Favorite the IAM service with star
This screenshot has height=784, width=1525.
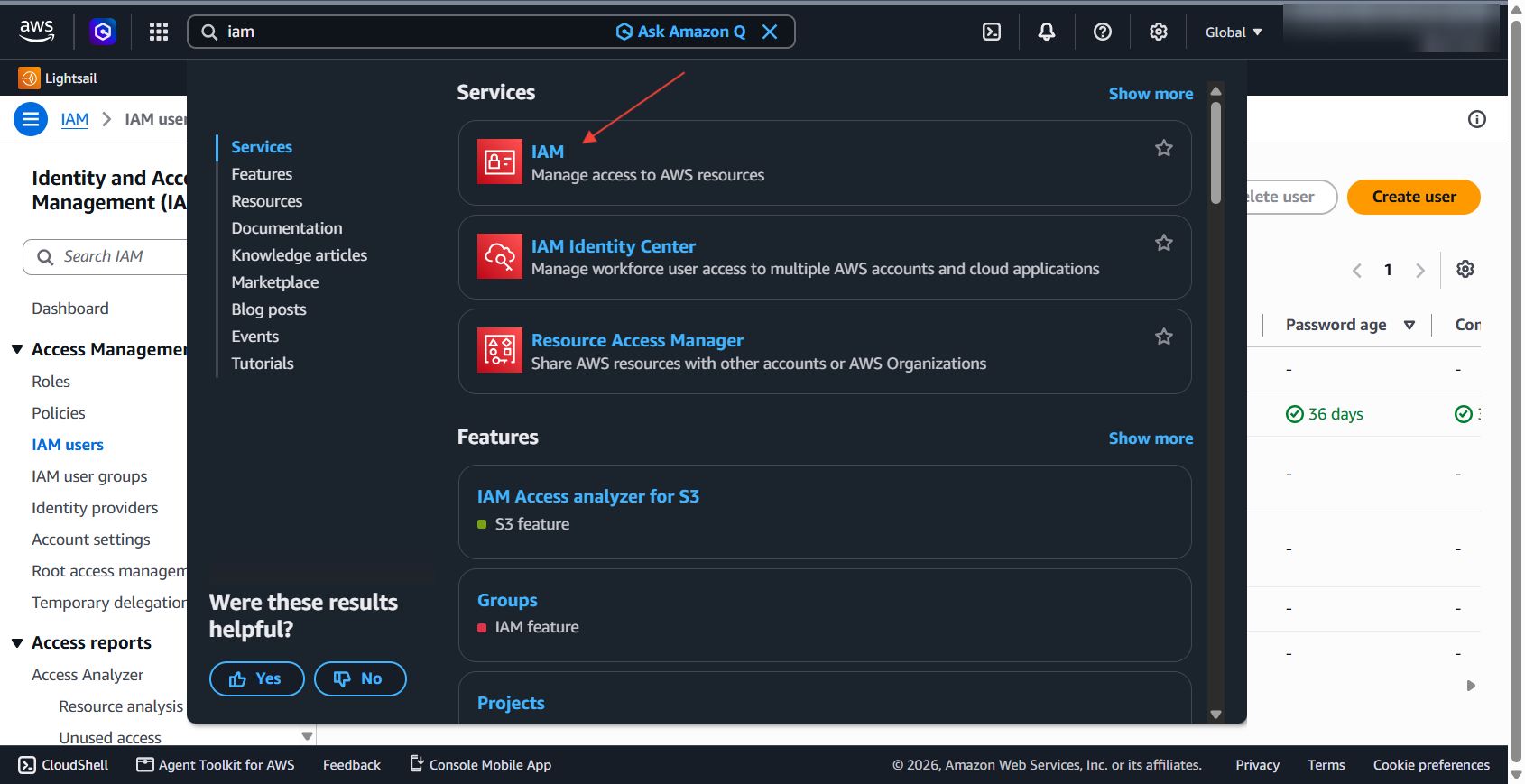(1164, 148)
